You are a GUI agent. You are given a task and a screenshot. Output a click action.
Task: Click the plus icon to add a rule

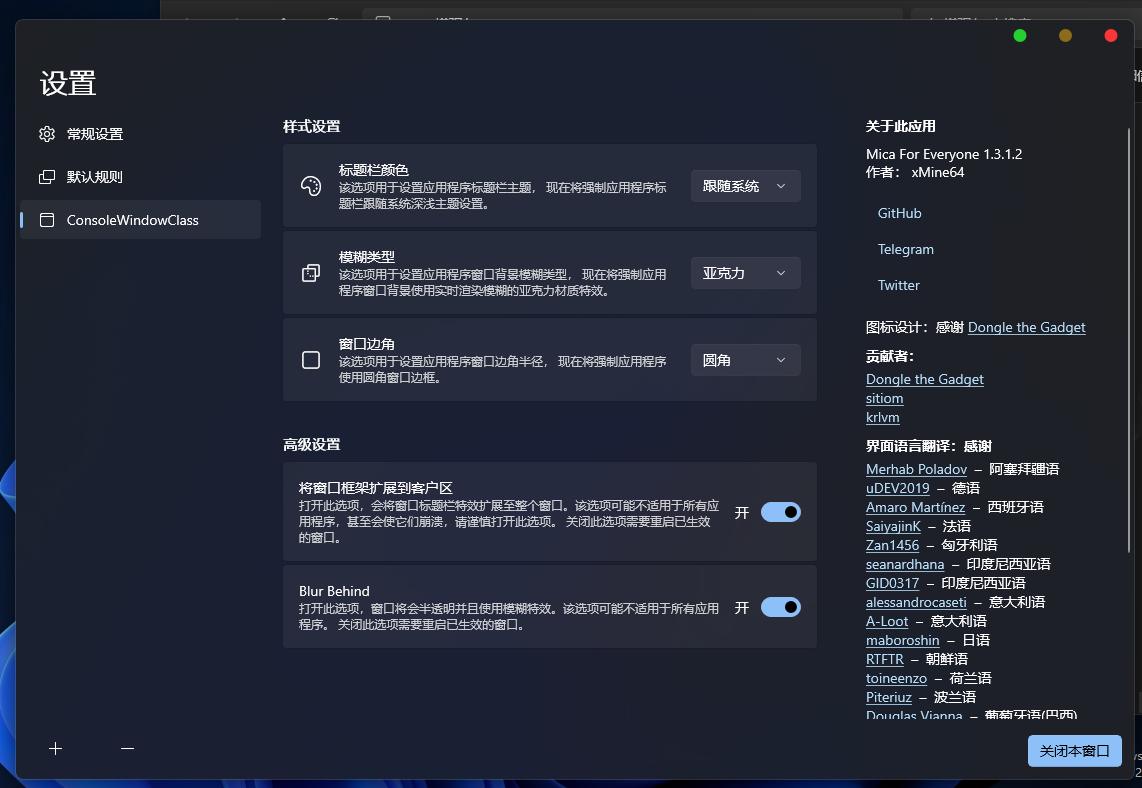point(56,748)
